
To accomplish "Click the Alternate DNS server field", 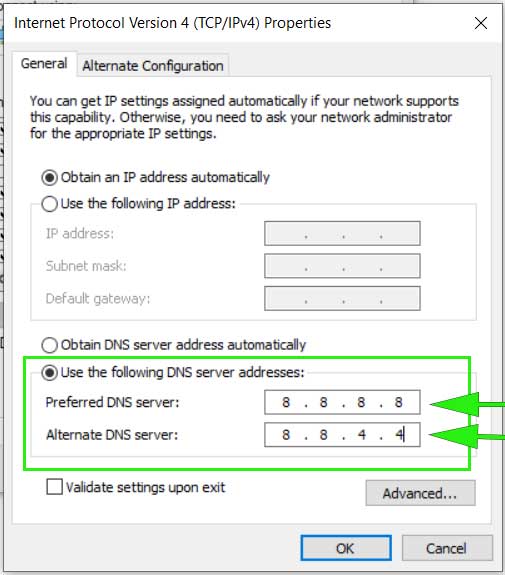I will (342, 435).
